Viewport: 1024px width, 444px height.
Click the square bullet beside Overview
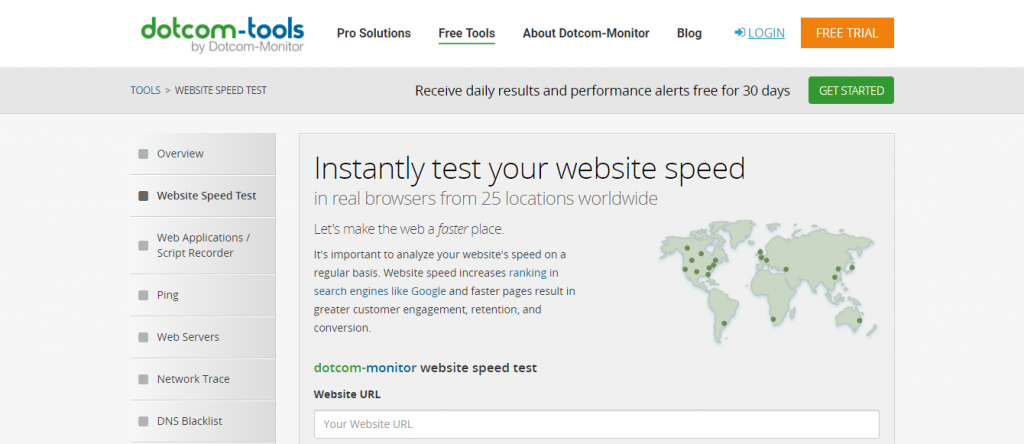143,154
